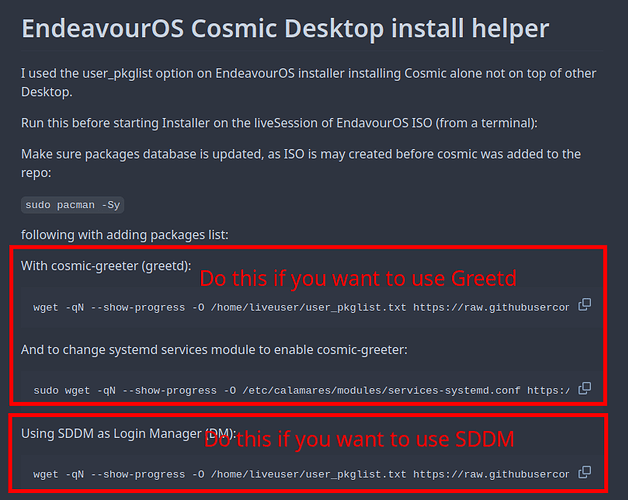Image resolution: width=628 pixels, height=500 pixels.
Task: Click 'following with adding packages list:' text
Action: click(125, 235)
